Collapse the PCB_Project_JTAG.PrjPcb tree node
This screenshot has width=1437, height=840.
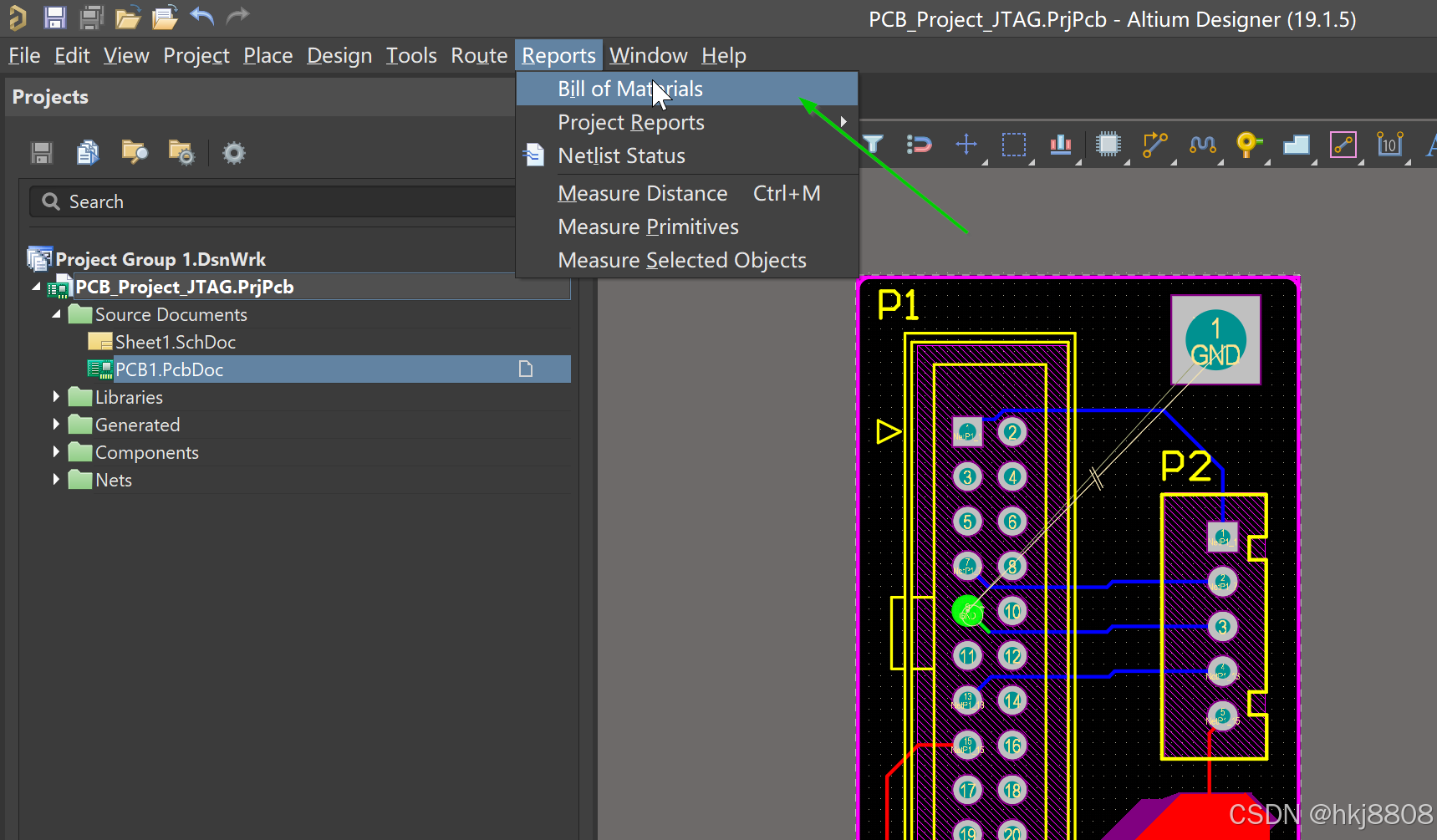coord(36,287)
